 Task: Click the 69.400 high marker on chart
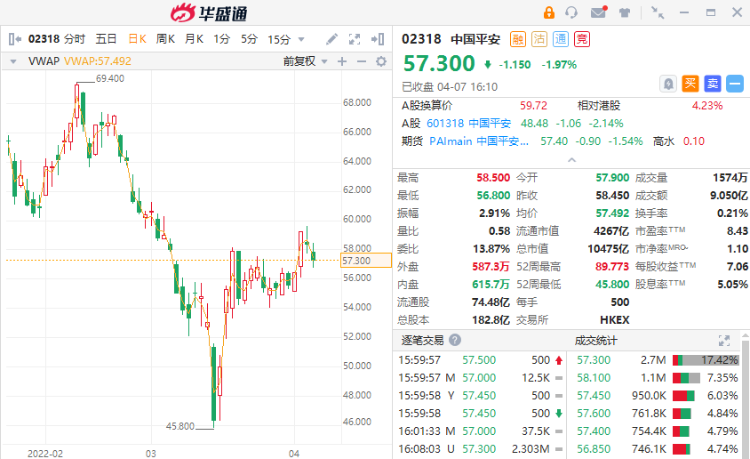click(x=110, y=78)
